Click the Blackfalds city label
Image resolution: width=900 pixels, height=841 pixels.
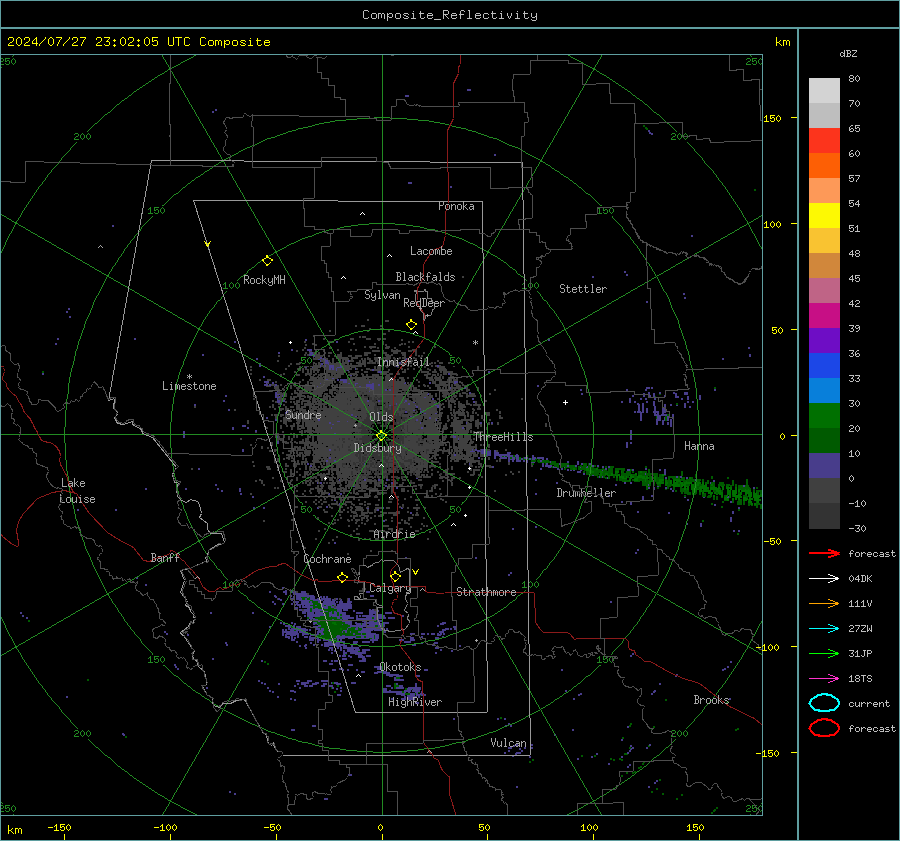point(425,277)
